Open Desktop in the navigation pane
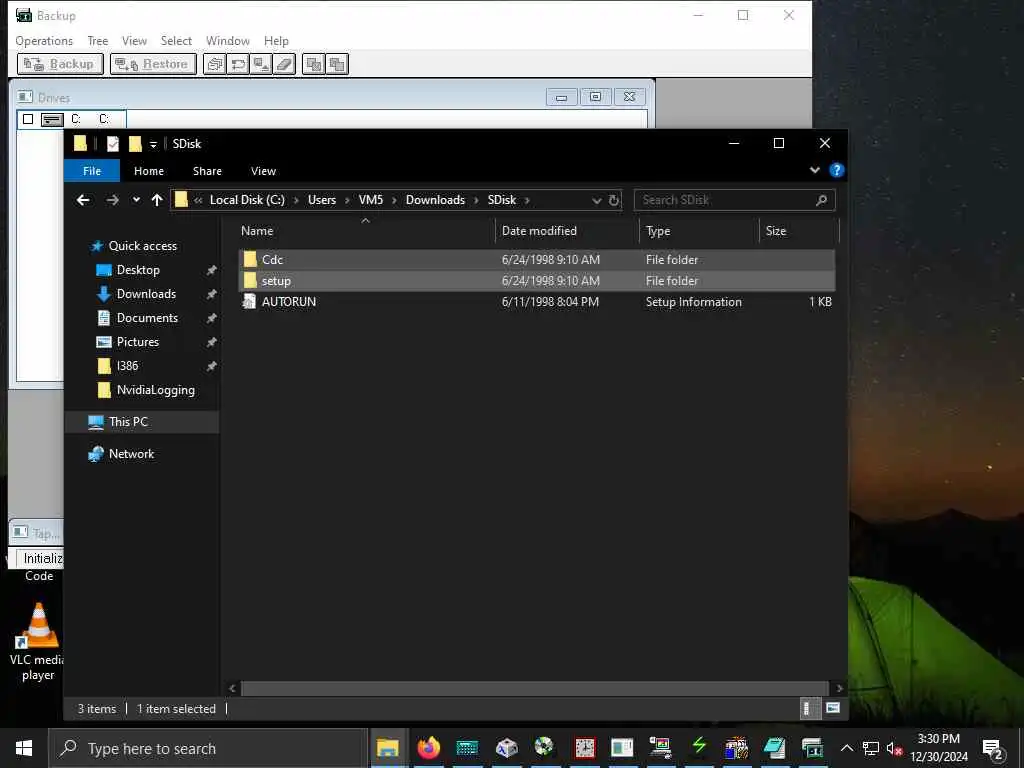 point(138,270)
